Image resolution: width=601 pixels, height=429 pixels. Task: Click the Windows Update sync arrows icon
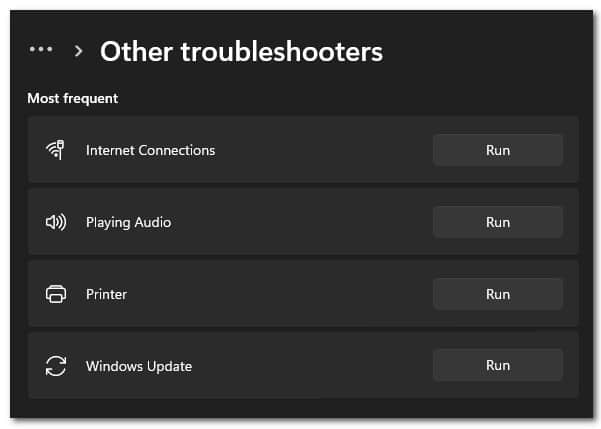[x=56, y=366]
